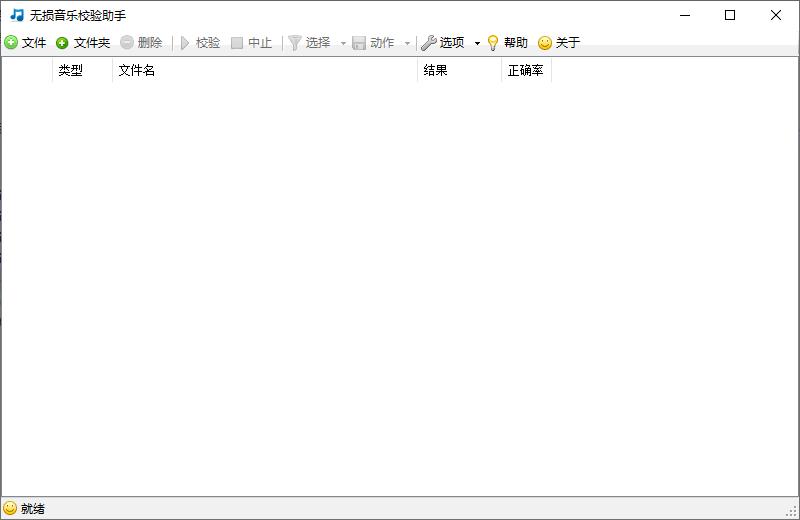
Task: Click the status bar smiley icon
Action: pyautogui.click(x=10, y=508)
